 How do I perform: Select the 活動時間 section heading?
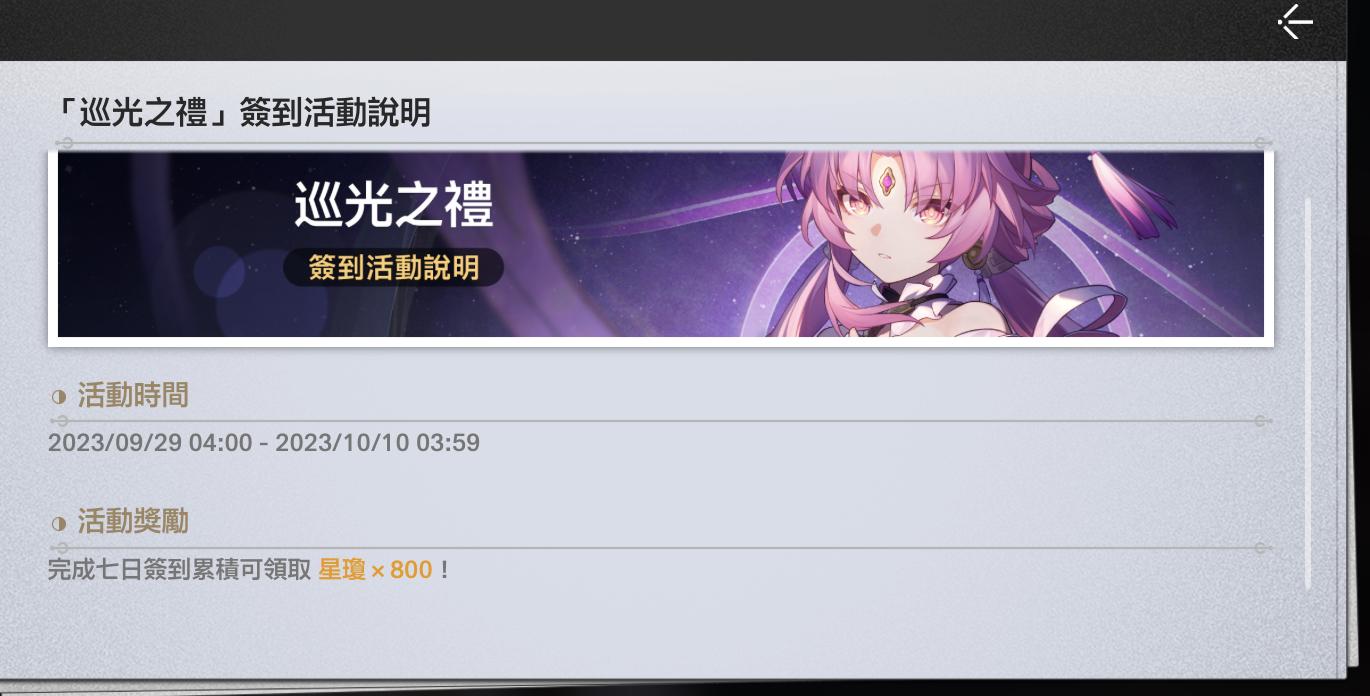click(133, 396)
